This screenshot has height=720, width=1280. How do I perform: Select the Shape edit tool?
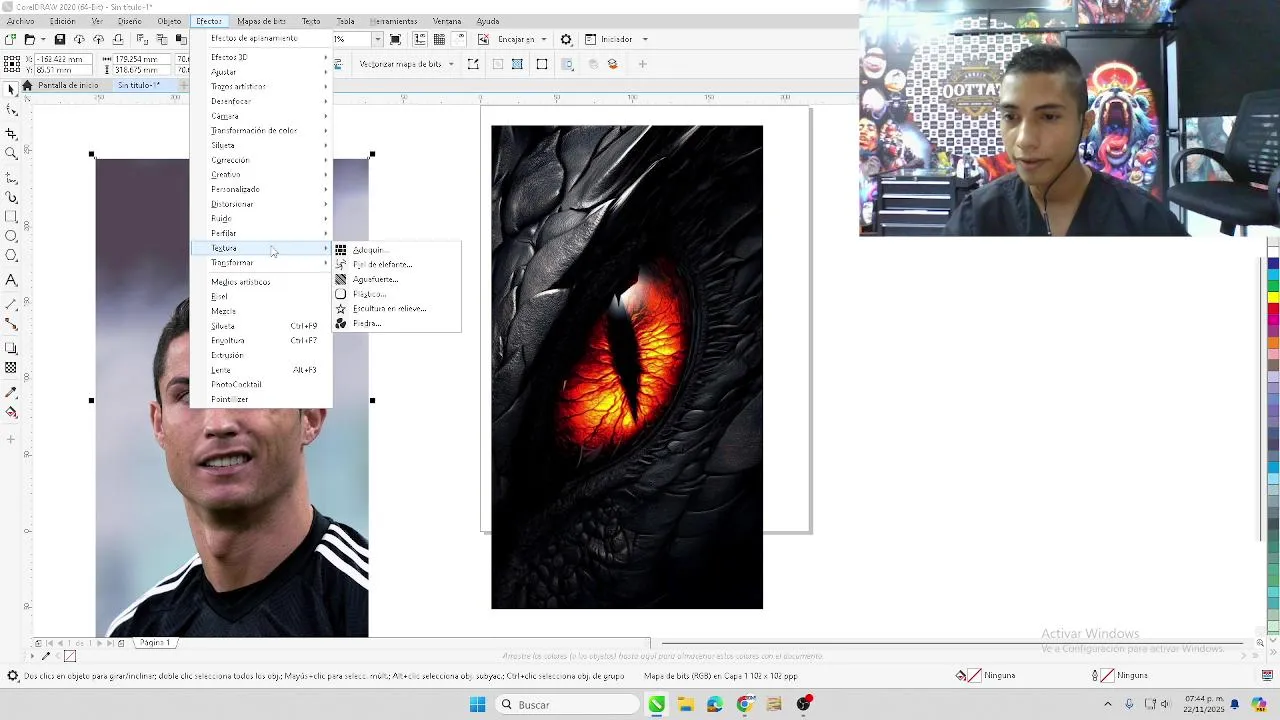pyautogui.click(x=11, y=111)
